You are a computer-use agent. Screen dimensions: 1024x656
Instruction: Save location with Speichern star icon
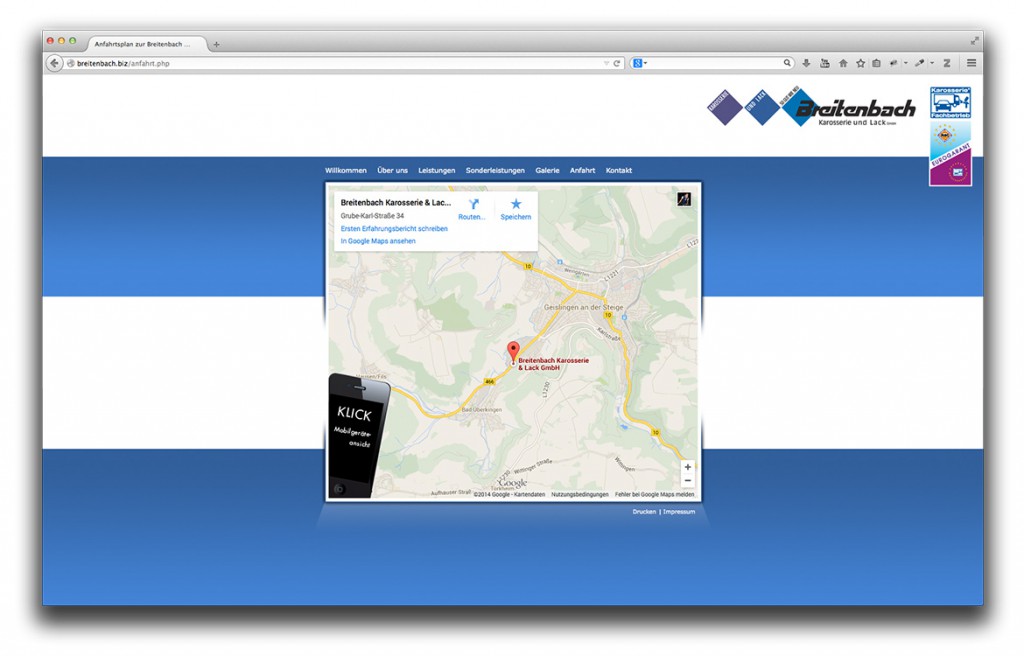point(516,204)
